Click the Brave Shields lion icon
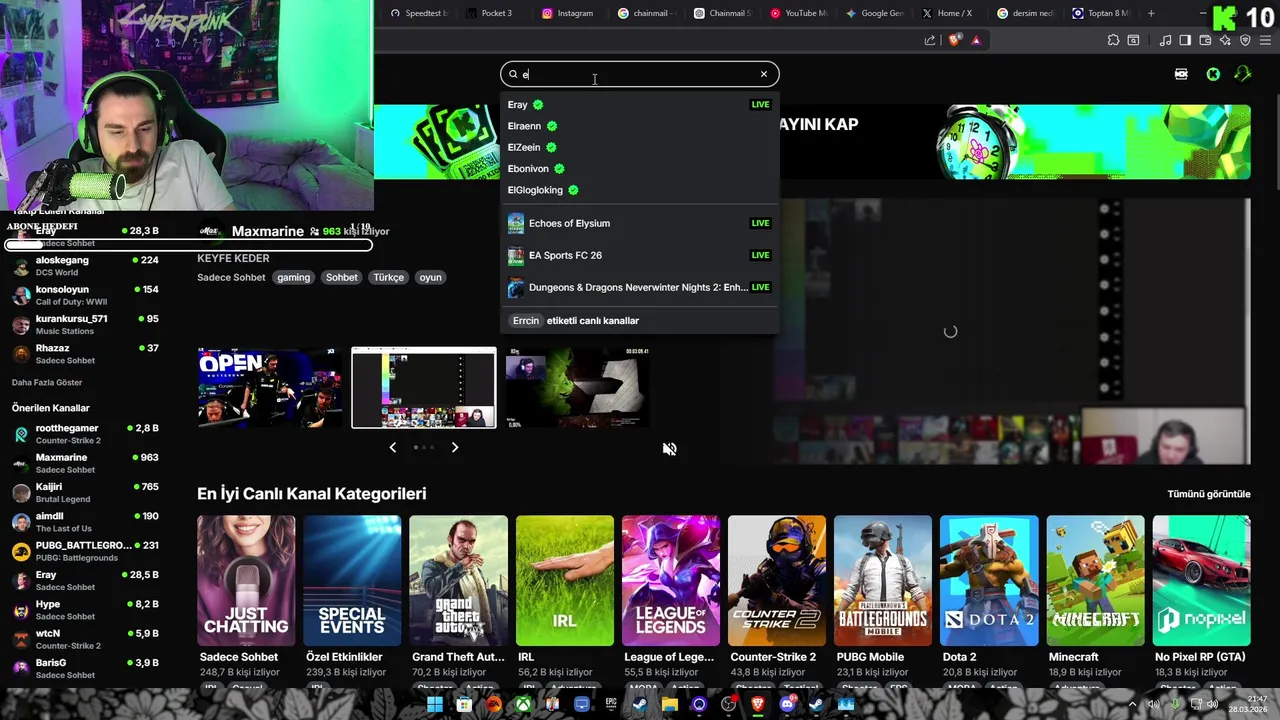This screenshot has width=1280, height=720. click(955, 40)
